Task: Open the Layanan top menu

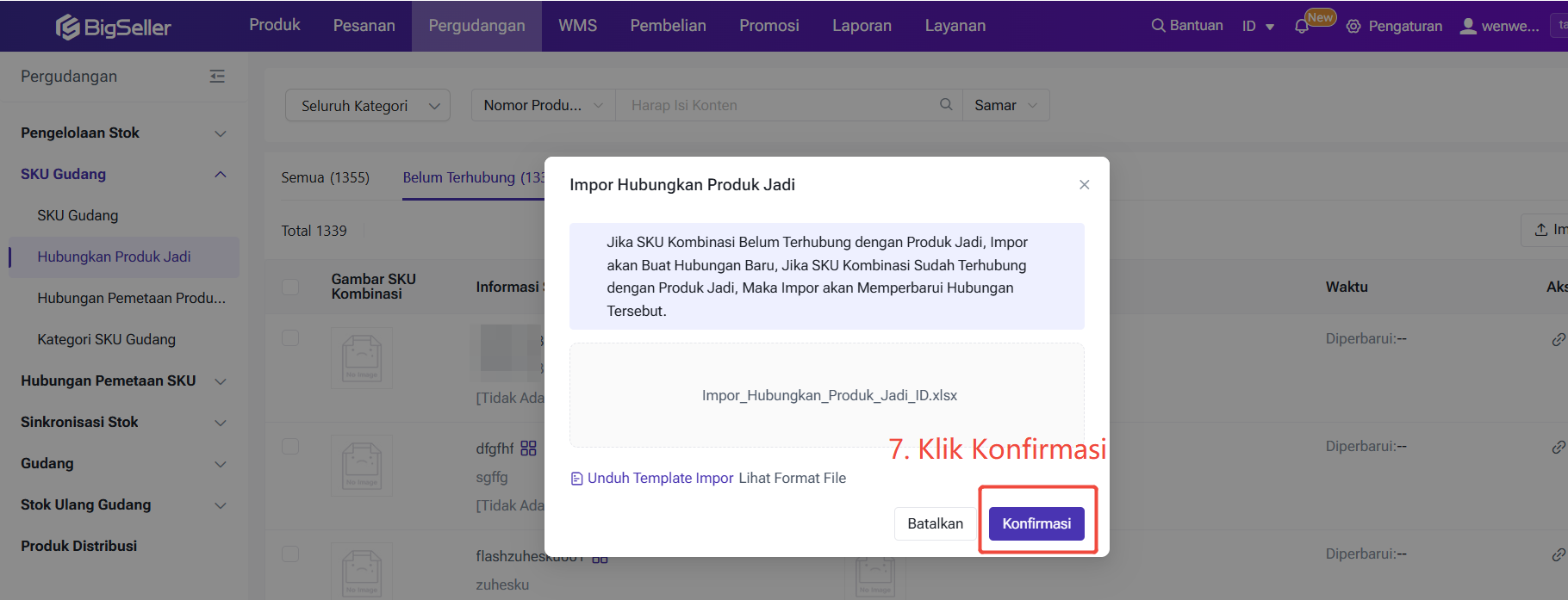Action: tap(955, 26)
